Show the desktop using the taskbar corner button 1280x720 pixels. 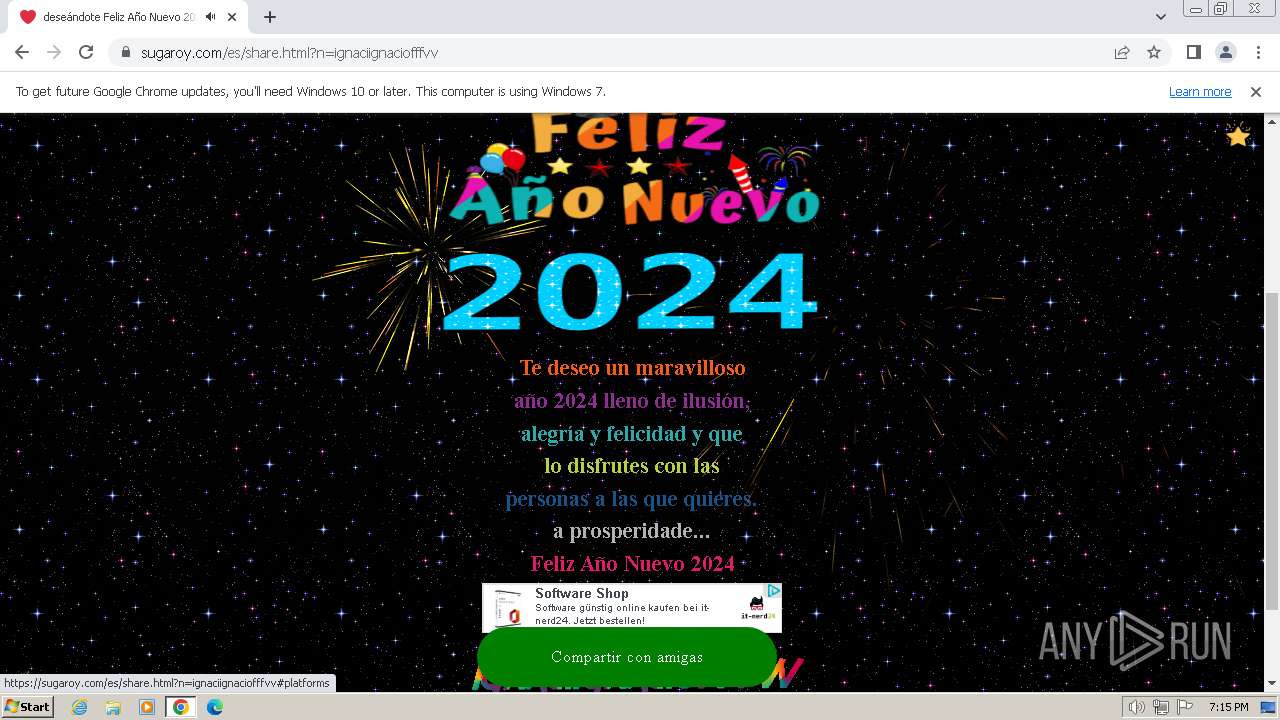1268,707
